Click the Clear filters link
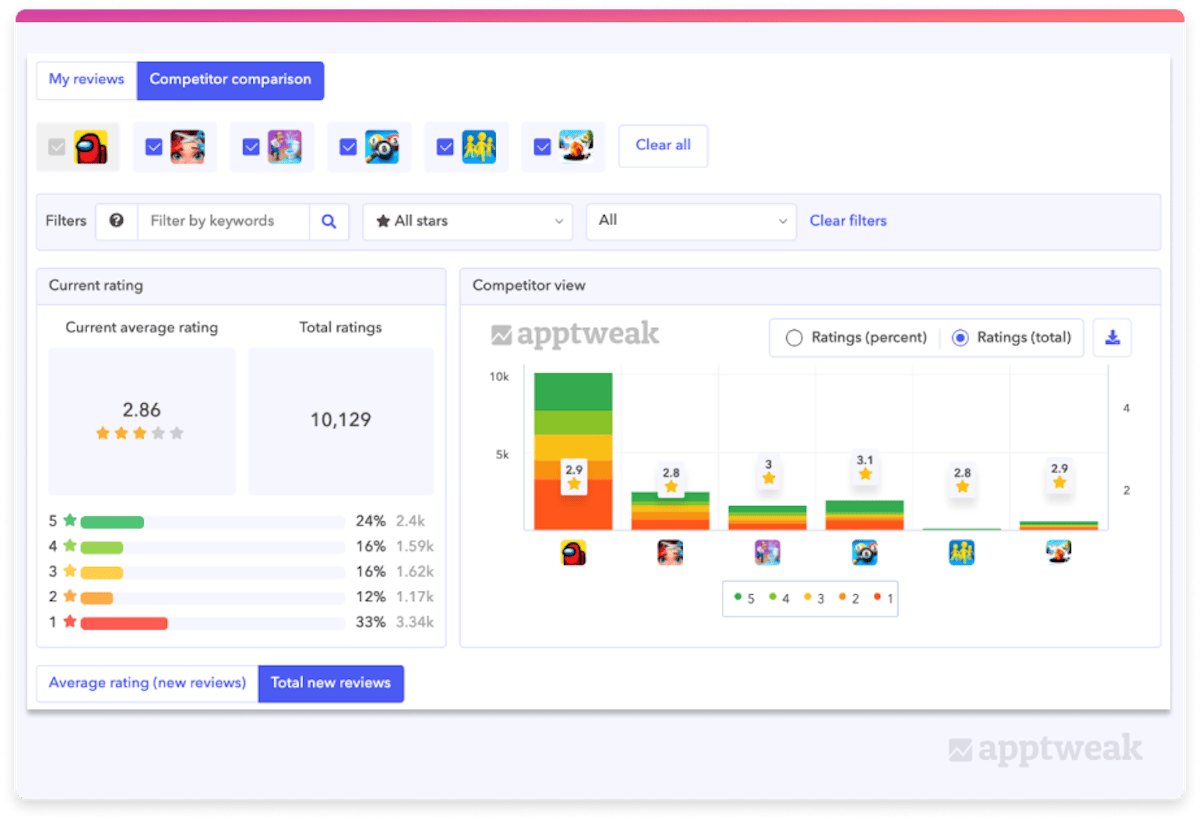 tap(848, 221)
